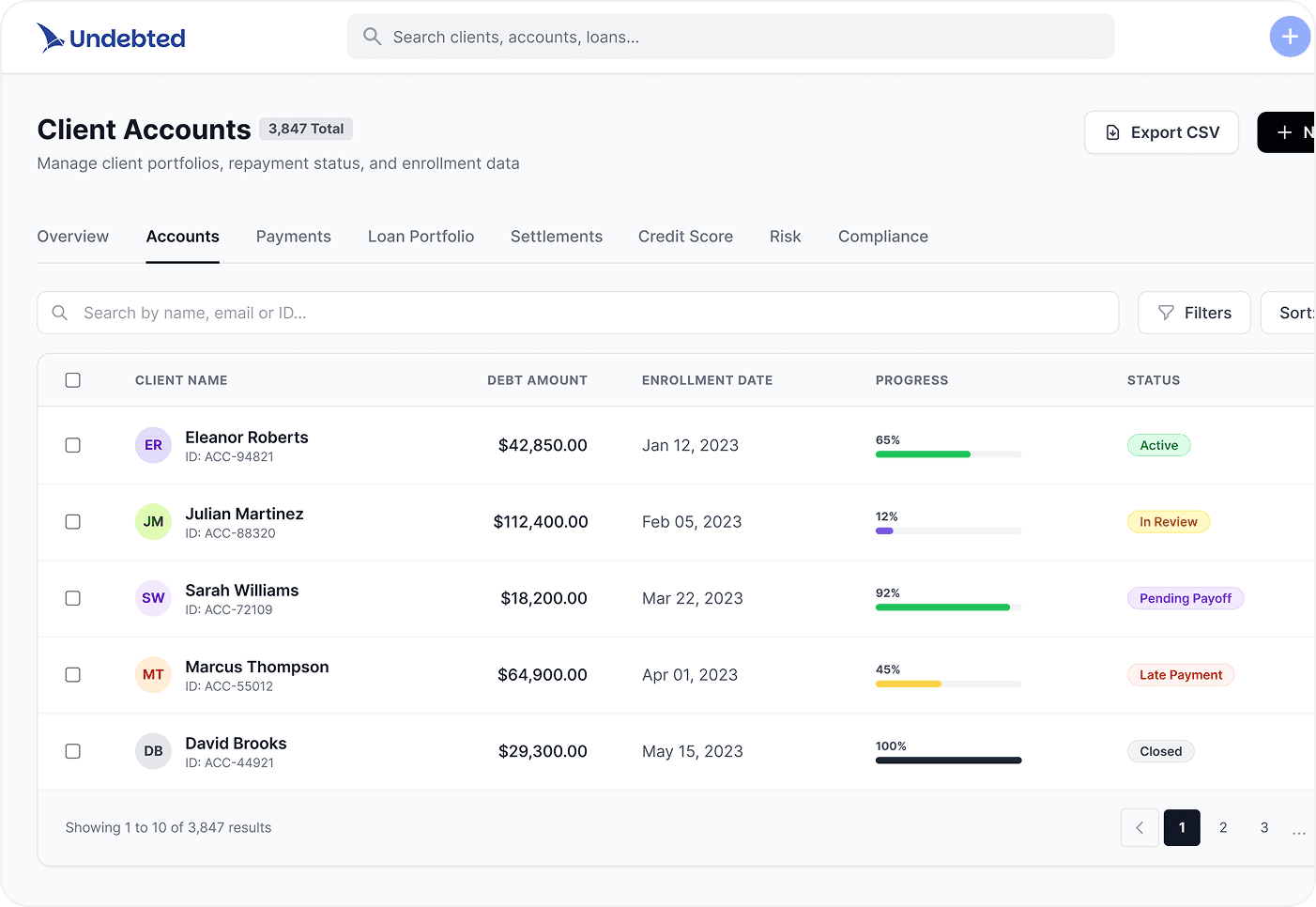
Task: Open Sarah Williams client name
Action: (242, 591)
